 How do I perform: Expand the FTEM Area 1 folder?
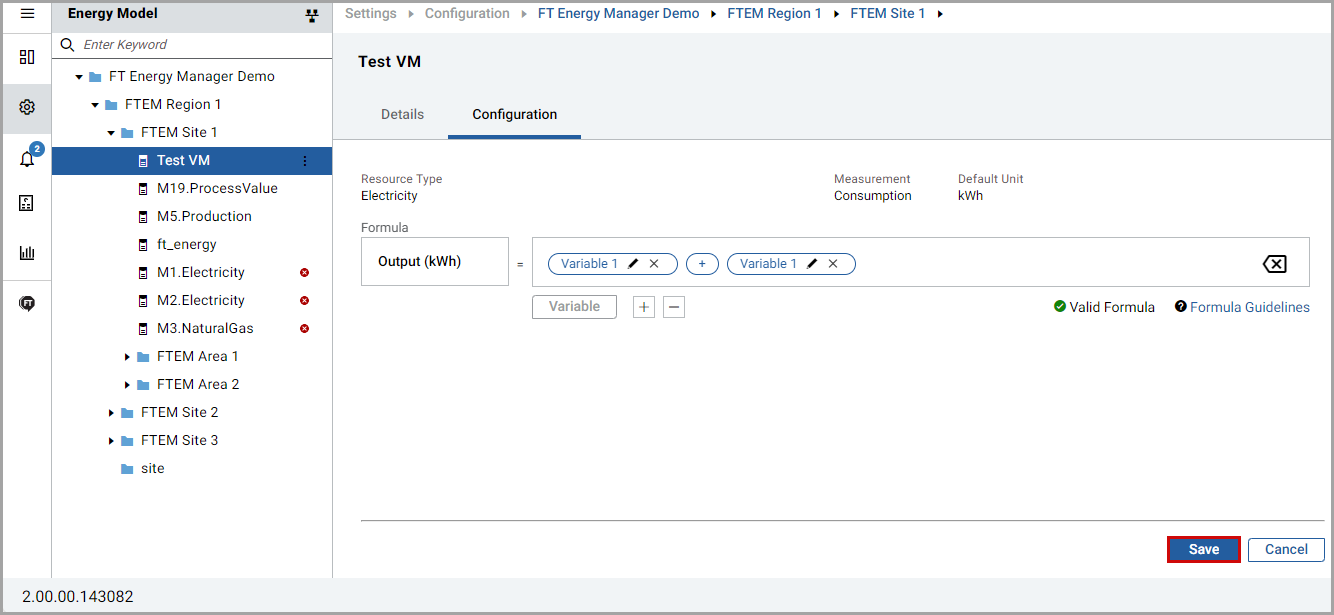[x=127, y=357]
